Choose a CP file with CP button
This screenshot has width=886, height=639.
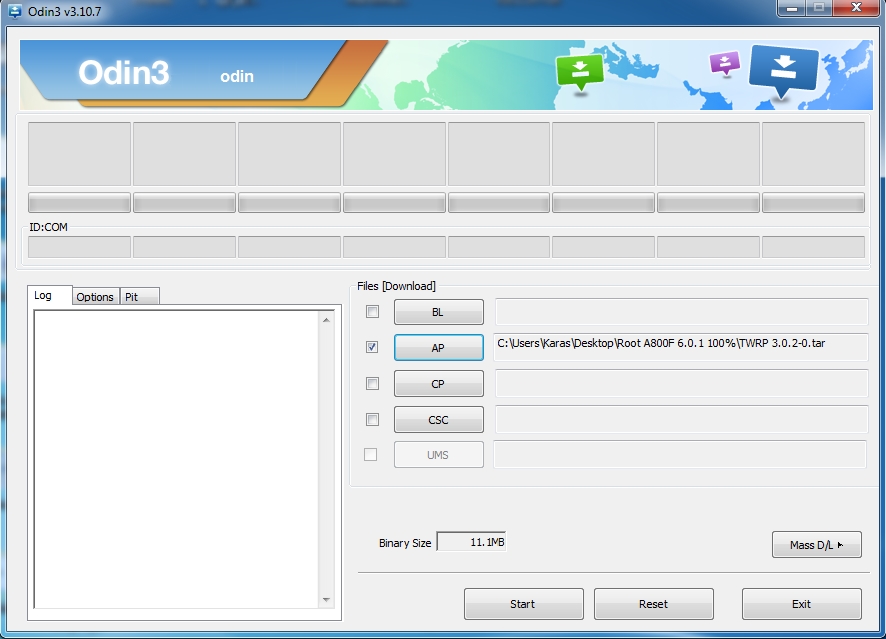point(438,384)
